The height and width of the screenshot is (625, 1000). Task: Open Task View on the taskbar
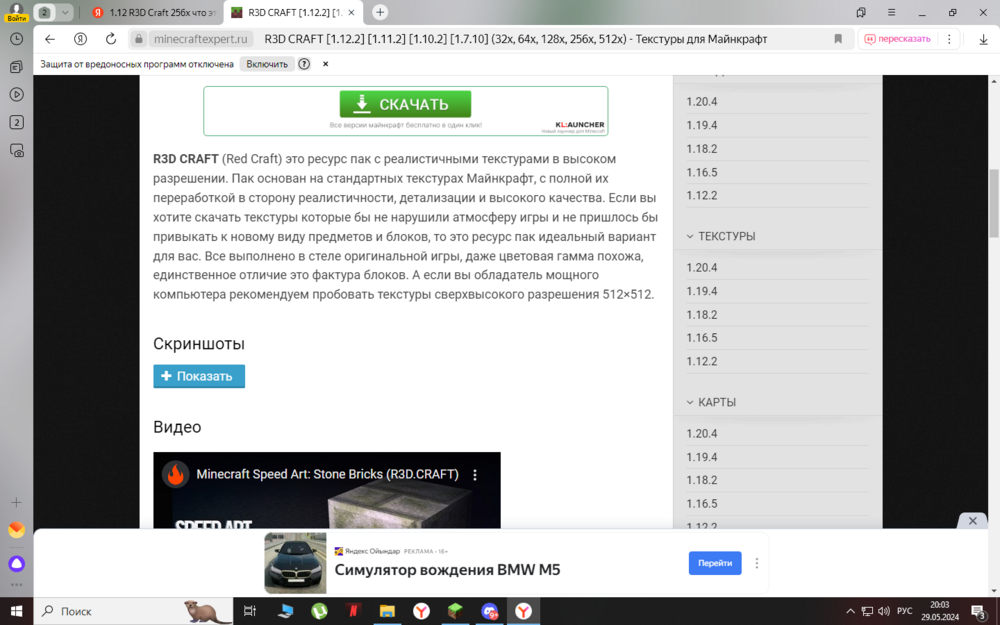click(x=250, y=612)
